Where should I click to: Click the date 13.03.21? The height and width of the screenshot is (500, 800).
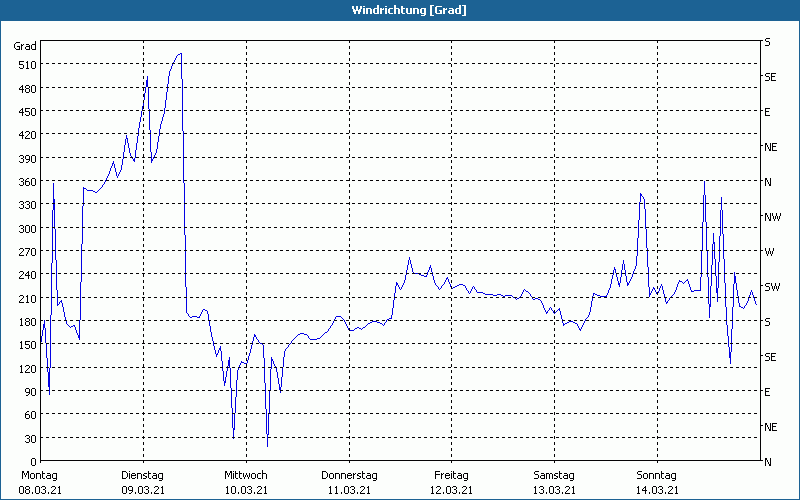[554, 490]
